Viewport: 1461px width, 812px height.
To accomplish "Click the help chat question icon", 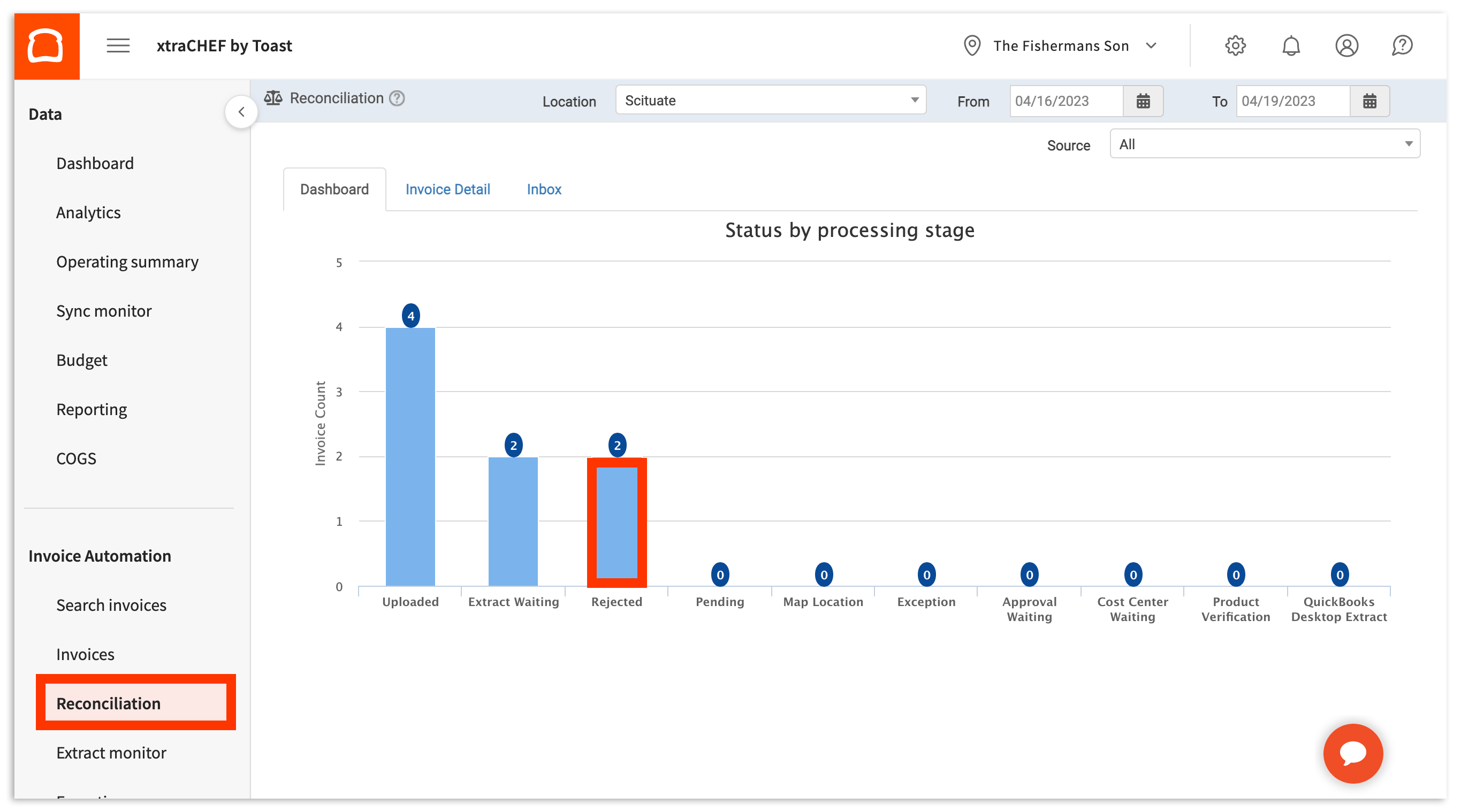I will click(x=1402, y=46).
